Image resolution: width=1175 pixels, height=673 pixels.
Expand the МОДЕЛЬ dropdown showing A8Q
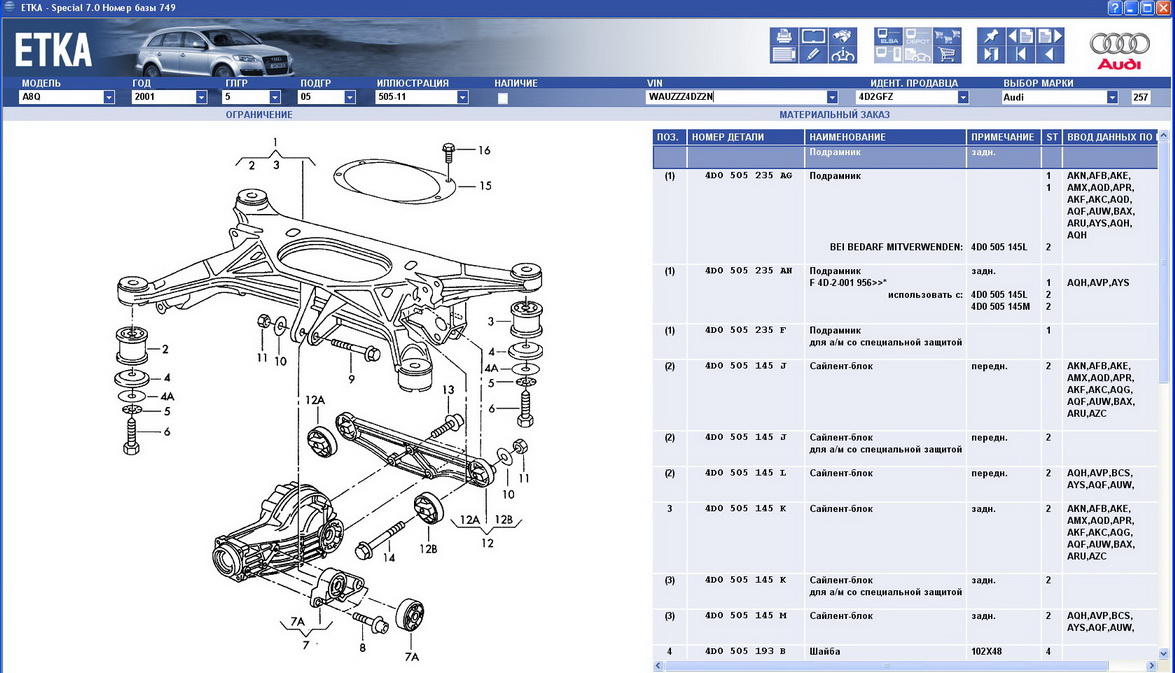tap(108, 98)
